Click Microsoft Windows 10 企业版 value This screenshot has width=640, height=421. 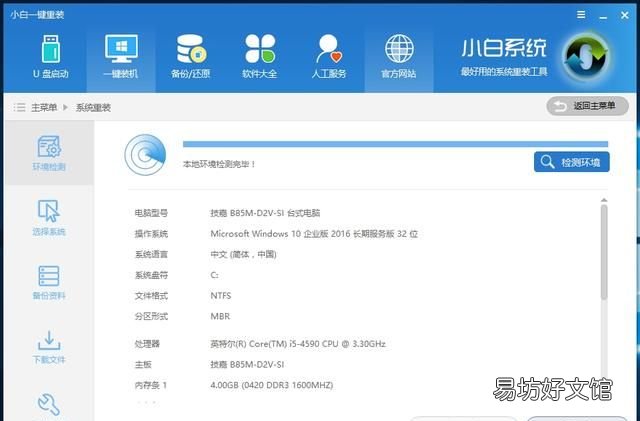[x=314, y=234]
